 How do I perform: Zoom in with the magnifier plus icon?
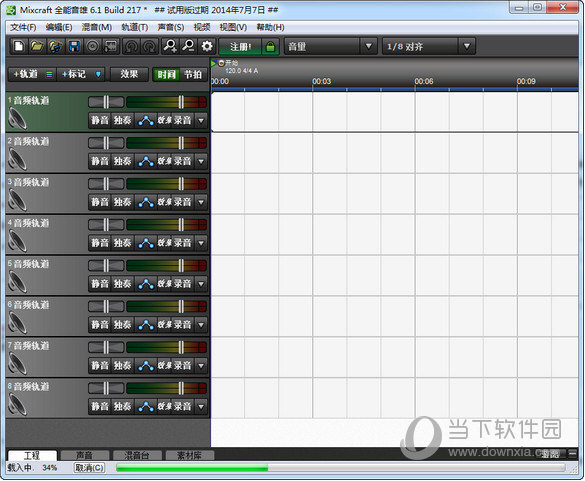(x=170, y=46)
